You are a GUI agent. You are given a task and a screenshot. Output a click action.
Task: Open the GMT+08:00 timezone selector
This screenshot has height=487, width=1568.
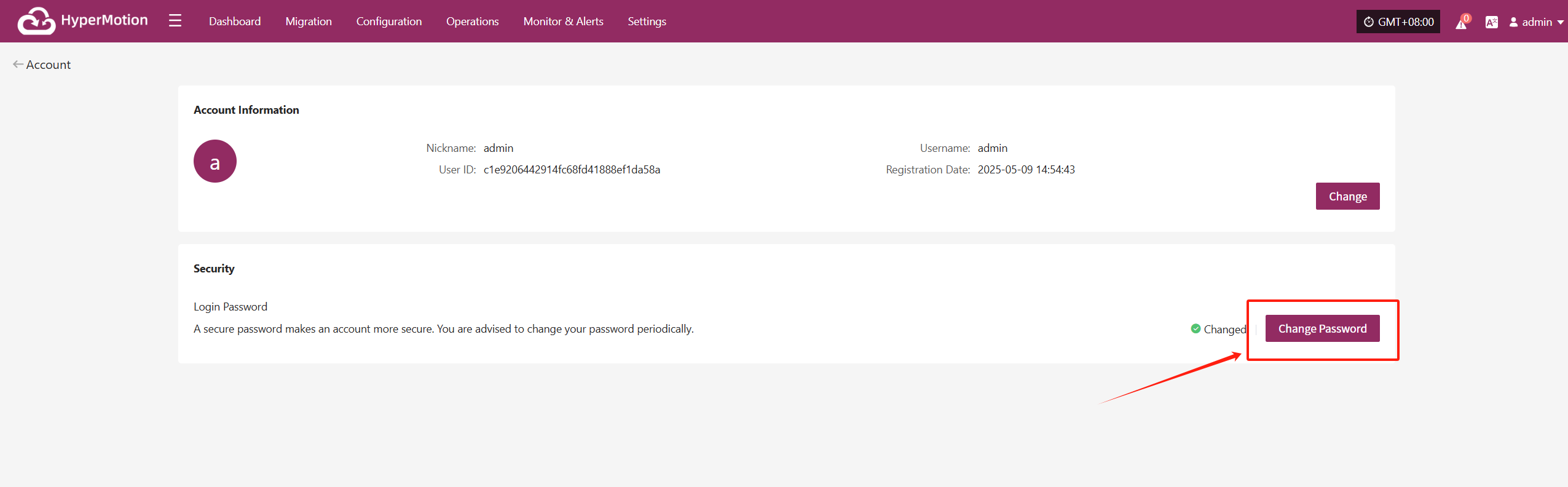point(1398,22)
